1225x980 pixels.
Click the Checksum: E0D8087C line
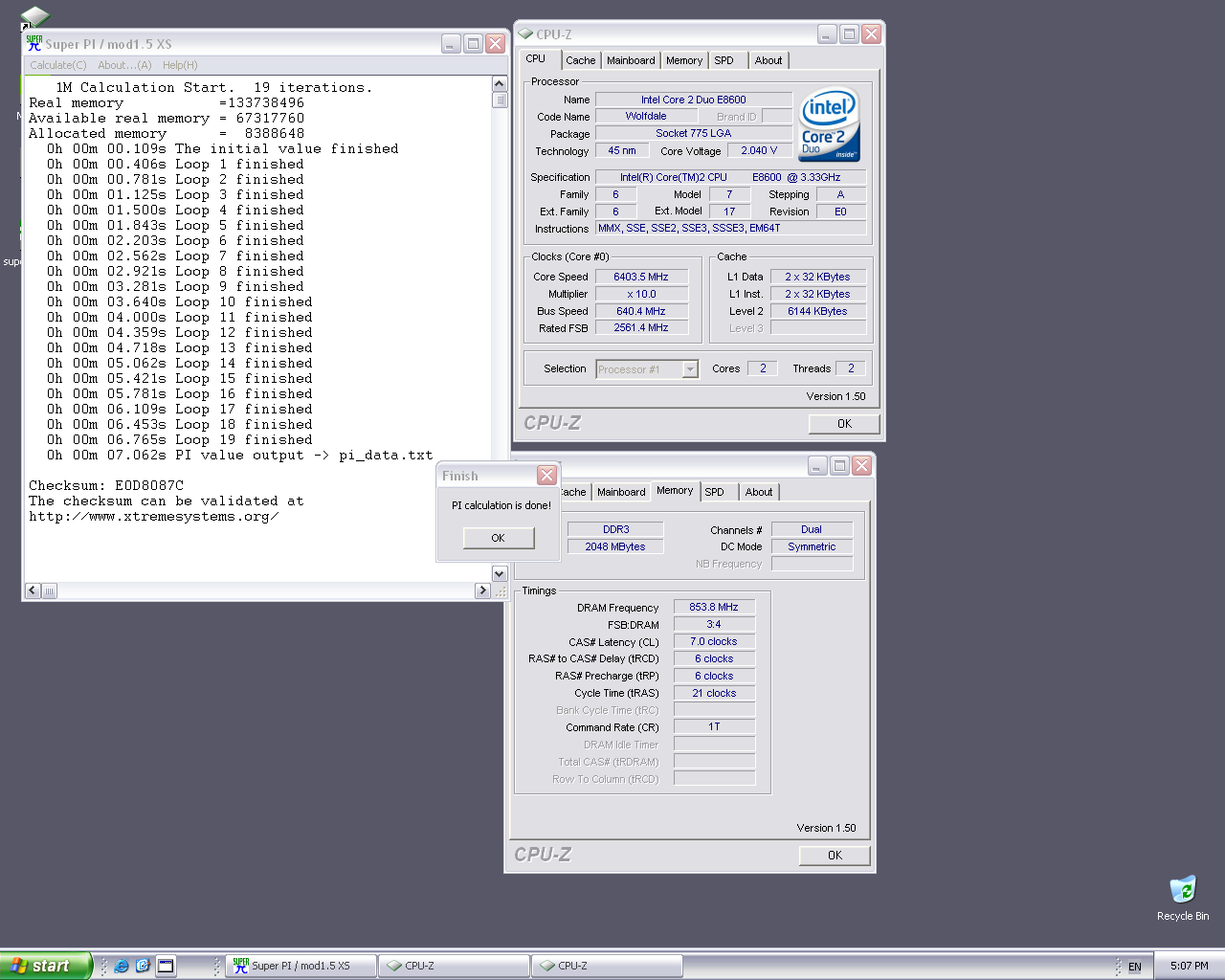(x=106, y=485)
